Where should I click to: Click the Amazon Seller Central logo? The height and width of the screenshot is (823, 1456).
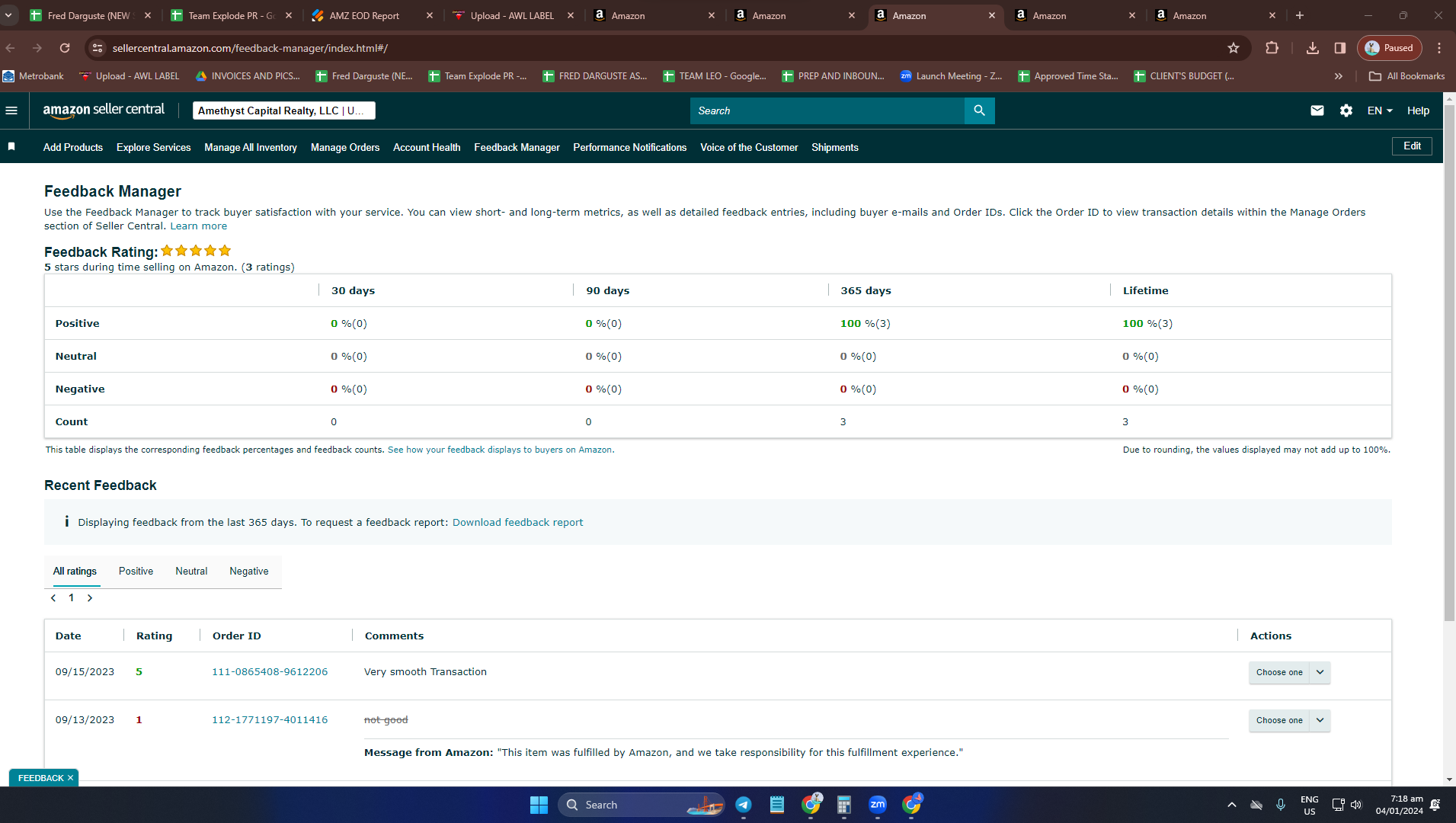coord(104,110)
